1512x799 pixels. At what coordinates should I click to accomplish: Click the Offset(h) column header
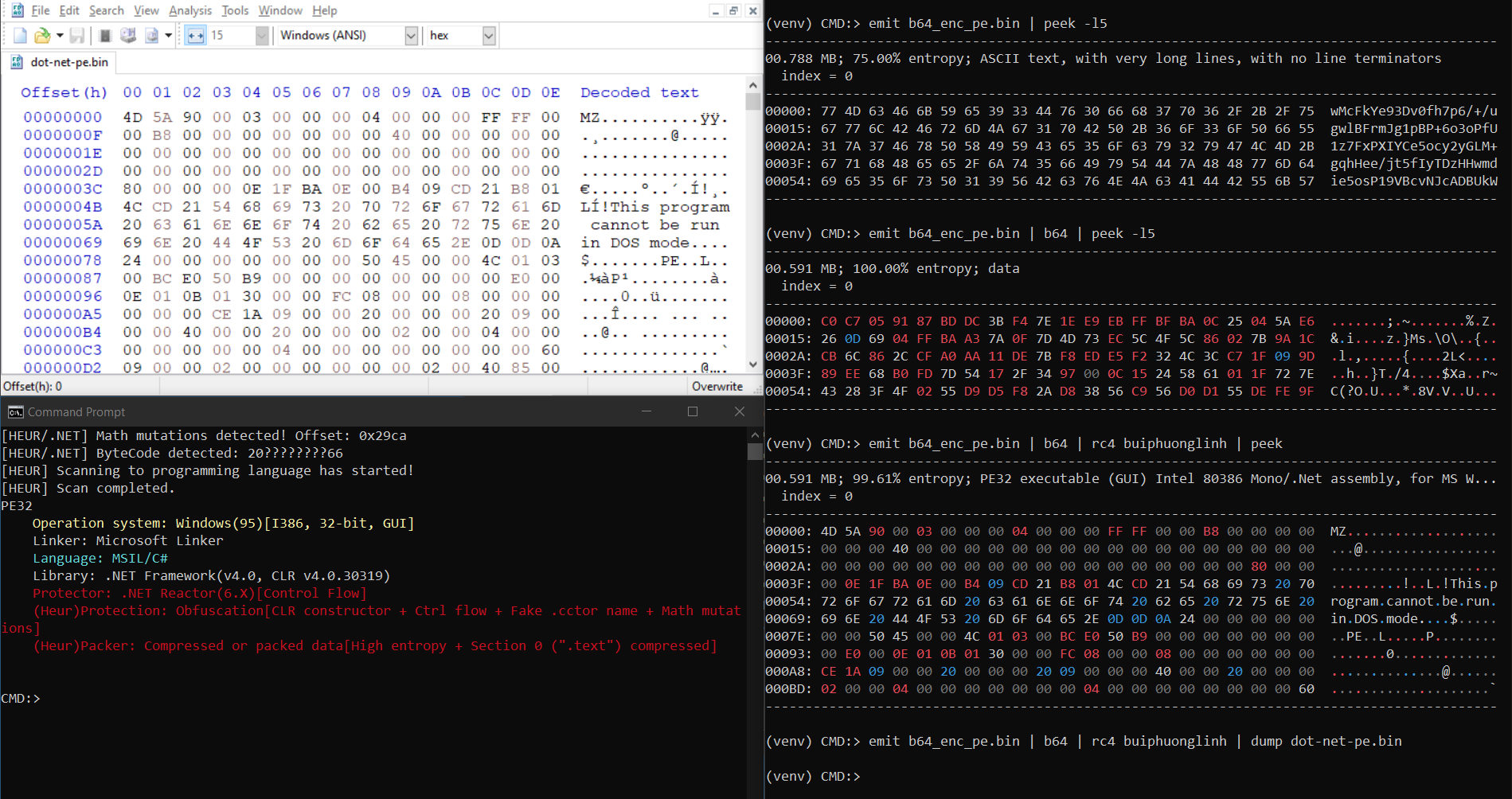(x=64, y=92)
